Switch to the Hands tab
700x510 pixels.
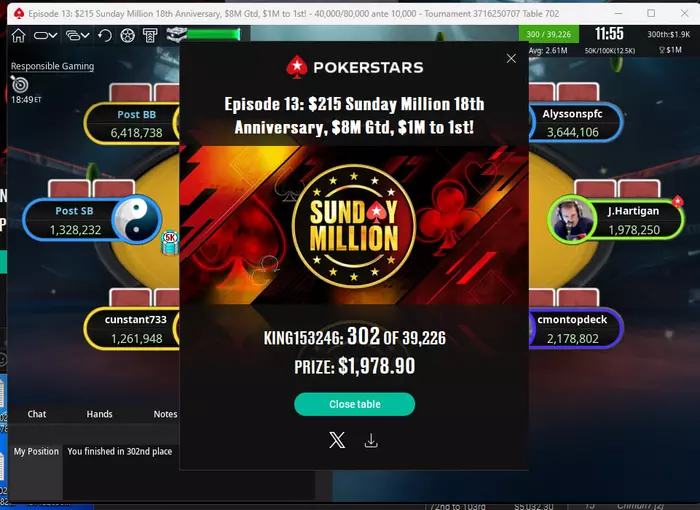(100, 414)
